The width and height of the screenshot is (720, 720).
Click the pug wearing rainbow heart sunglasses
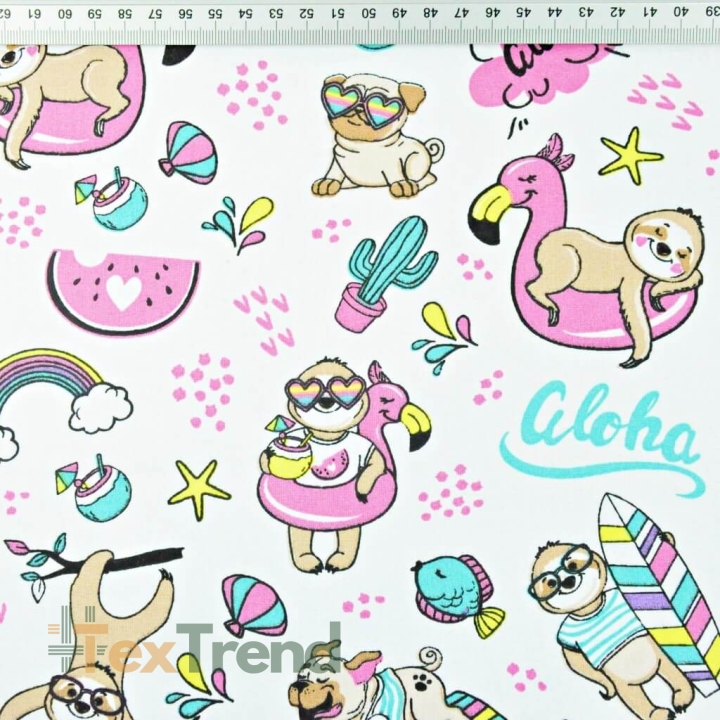click(x=377, y=134)
